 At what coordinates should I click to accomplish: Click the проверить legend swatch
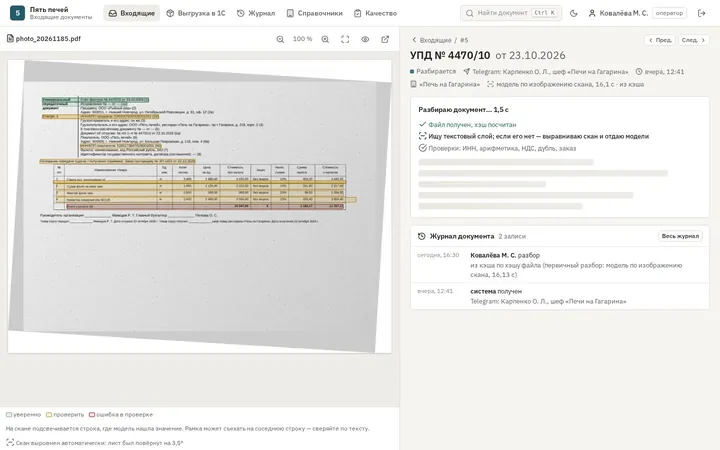coord(49,415)
